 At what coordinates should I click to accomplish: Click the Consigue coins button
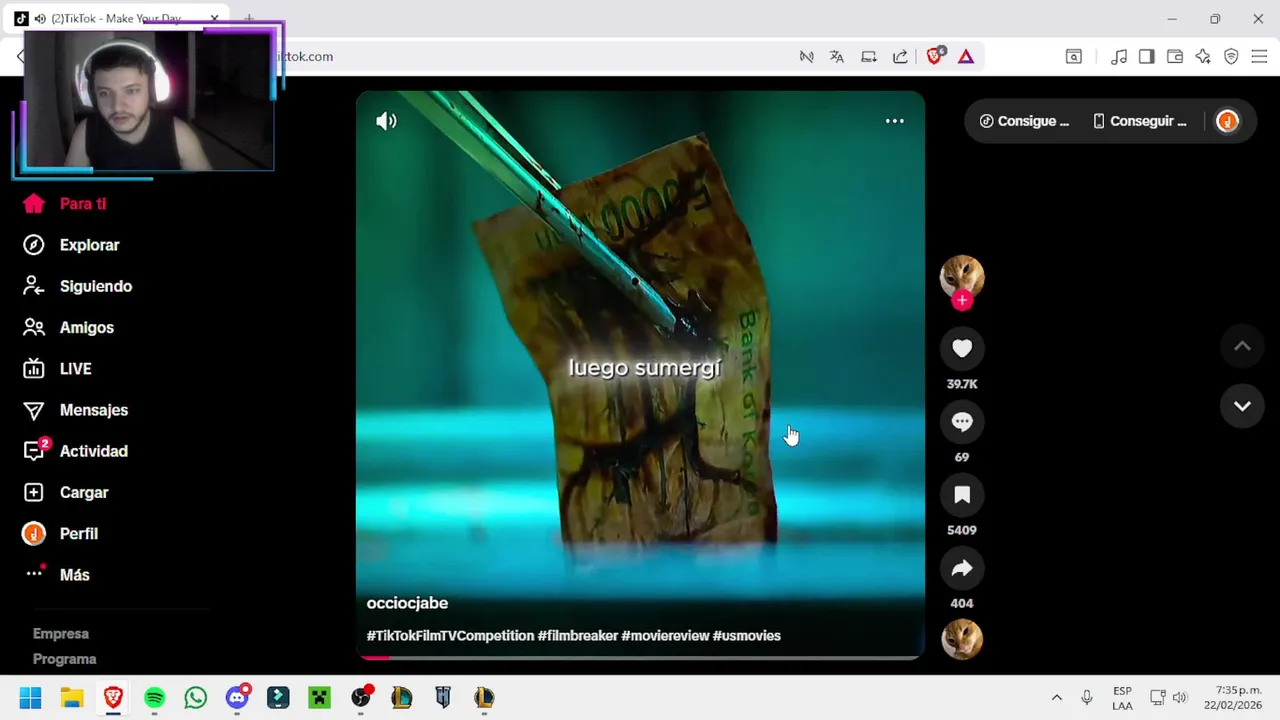pos(1024,121)
